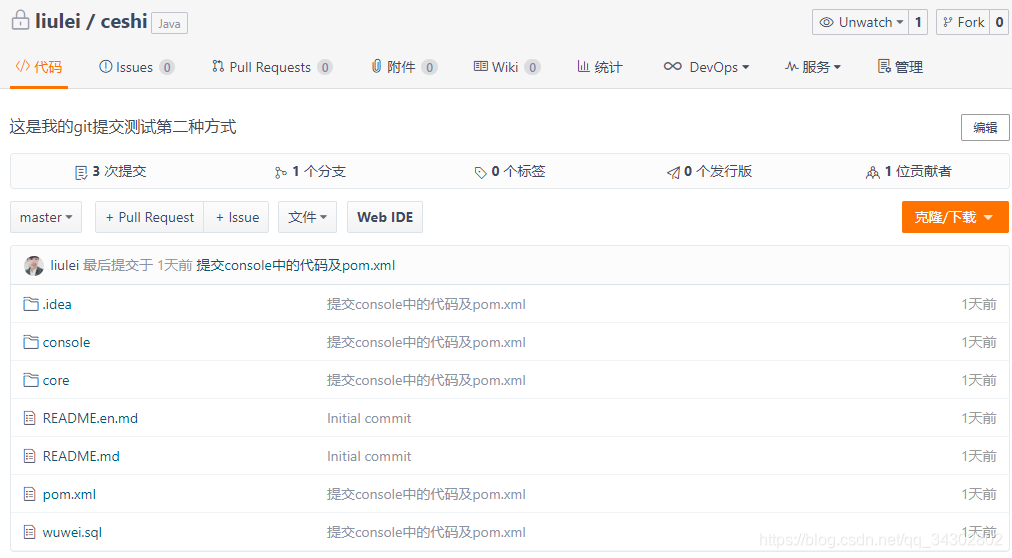Click the watcher count 1 next to Unwatch
1012x558 pixels.
pyautogui.click(x=918, y=22)
